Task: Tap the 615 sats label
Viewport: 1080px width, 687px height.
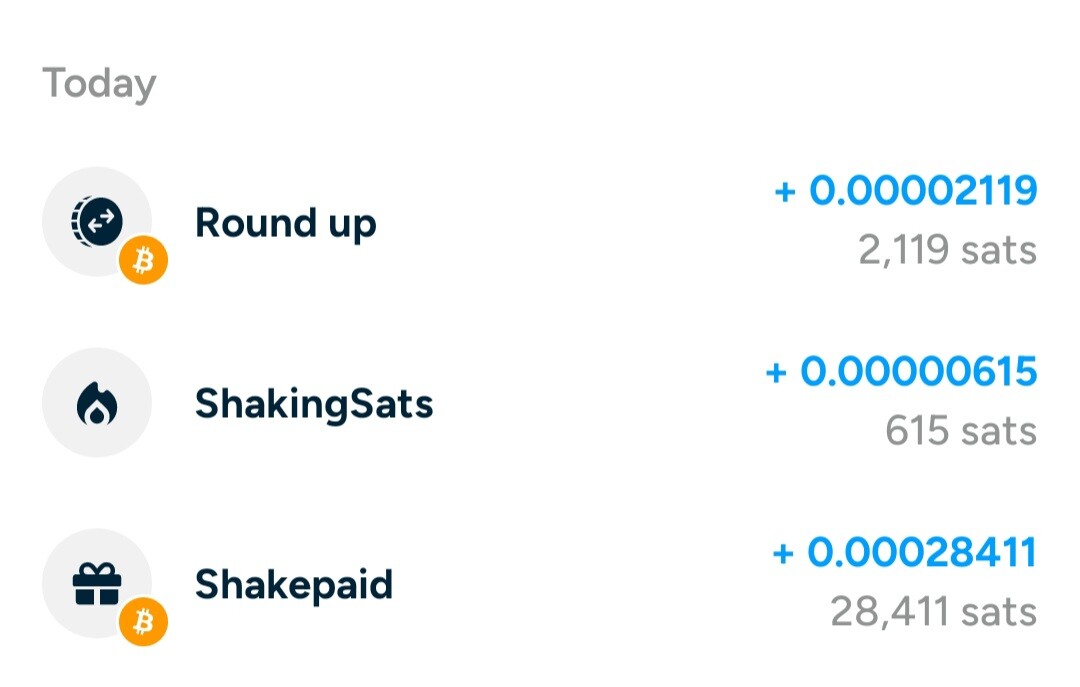Action: point(961,431)
